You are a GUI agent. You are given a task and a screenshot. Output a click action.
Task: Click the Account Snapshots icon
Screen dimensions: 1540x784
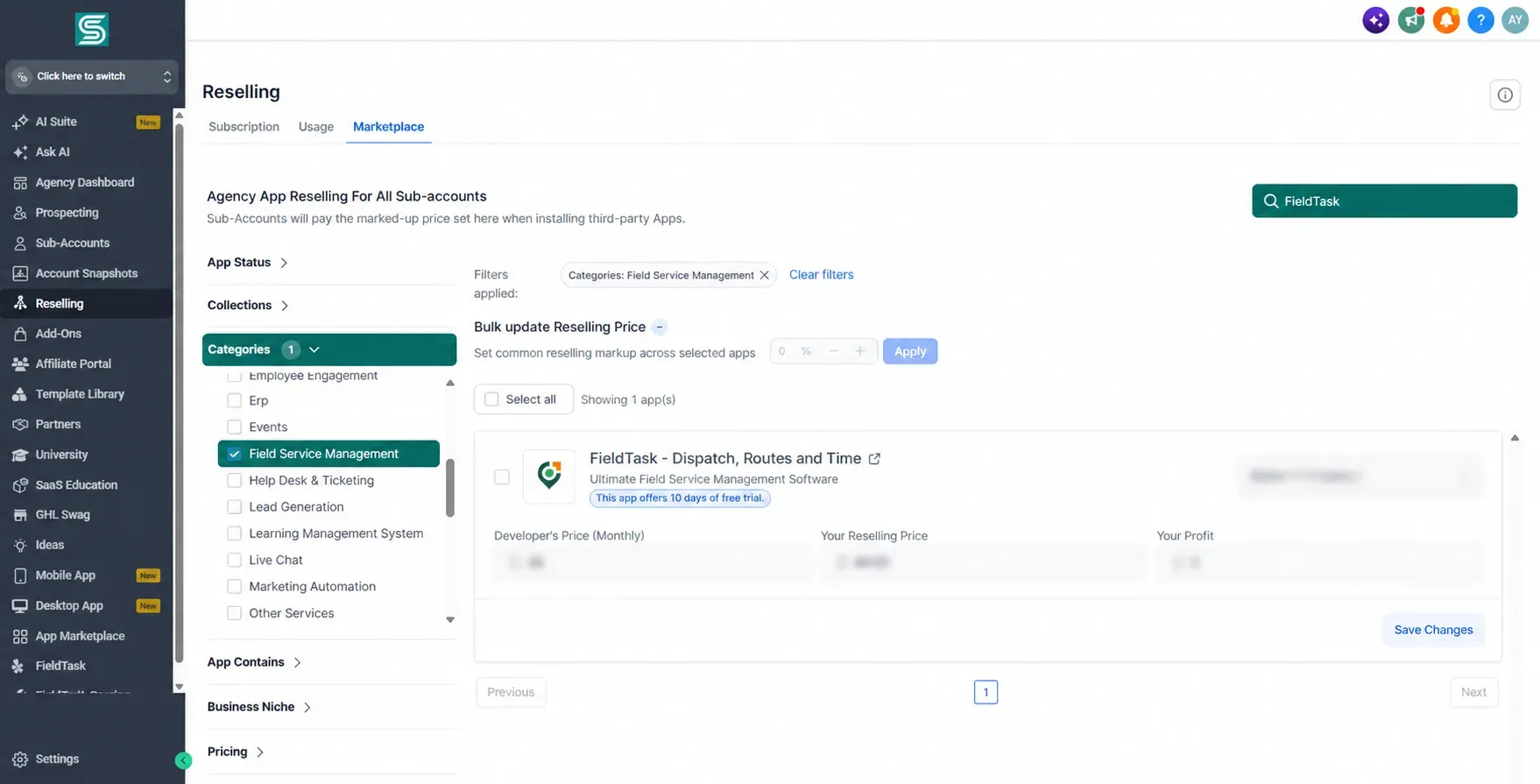[20, 273]
